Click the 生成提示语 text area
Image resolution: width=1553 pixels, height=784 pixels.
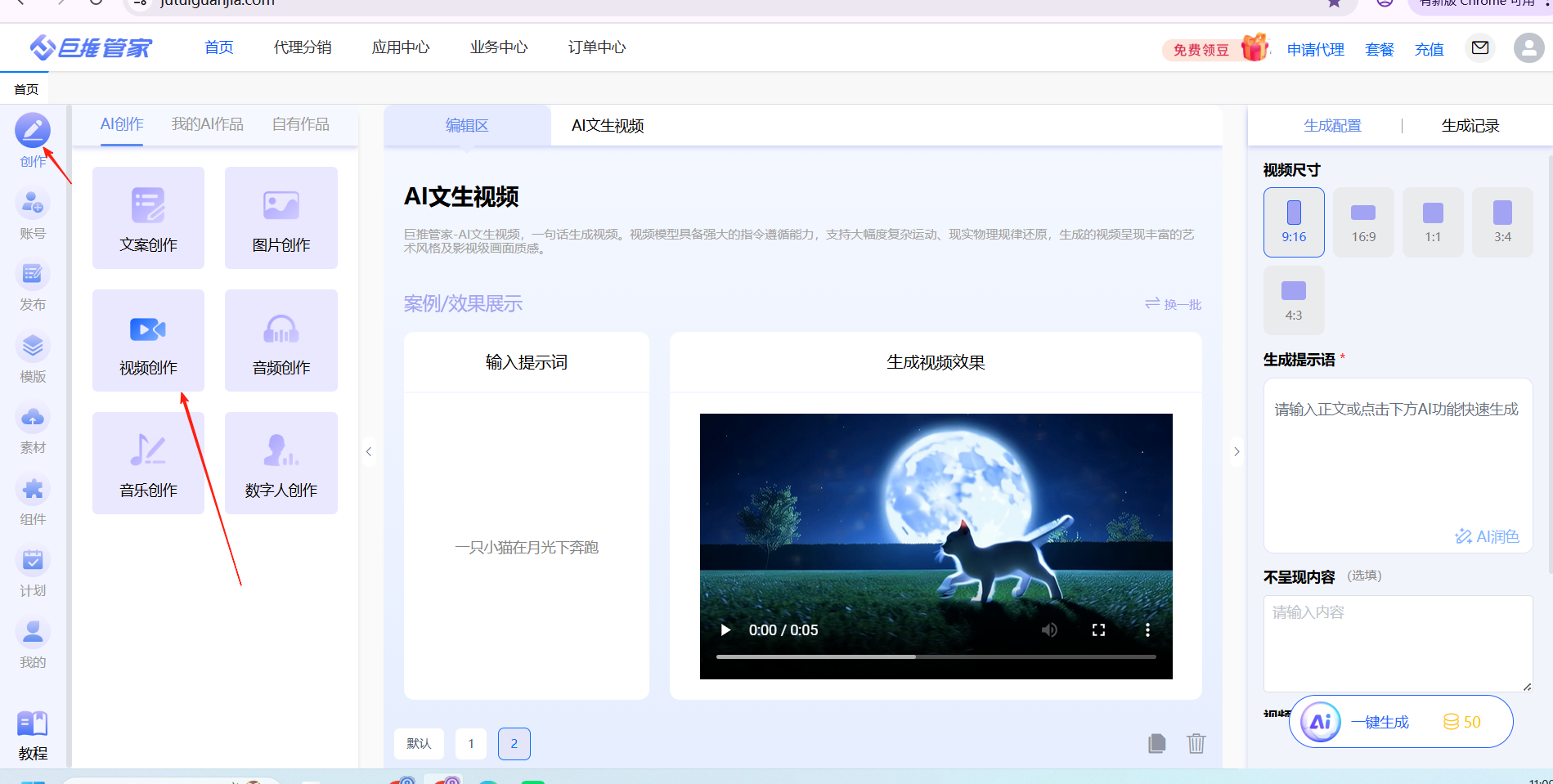1398,465
